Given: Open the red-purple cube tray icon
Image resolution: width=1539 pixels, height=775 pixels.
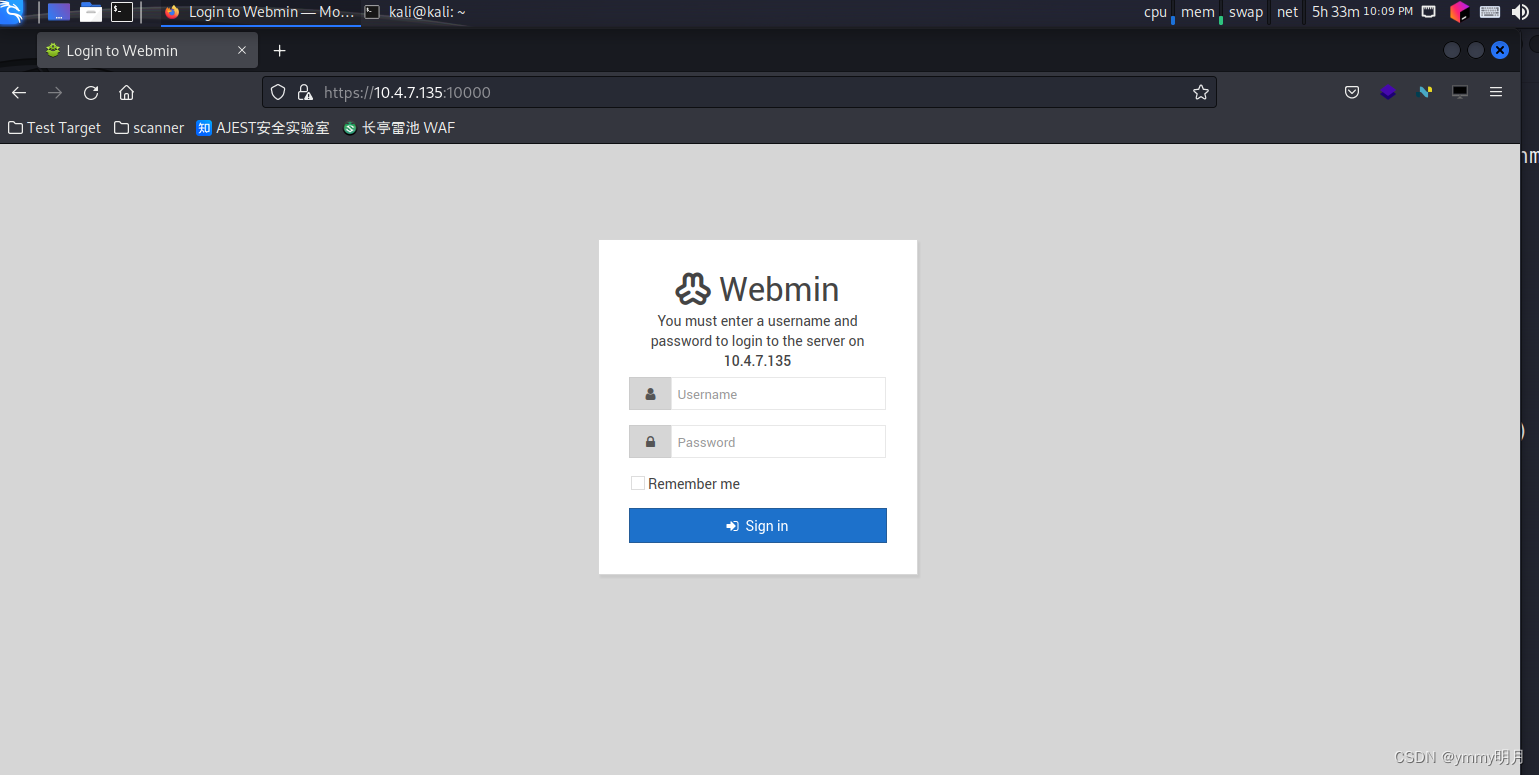Looking at the screenshot, I should point(1459,12).
